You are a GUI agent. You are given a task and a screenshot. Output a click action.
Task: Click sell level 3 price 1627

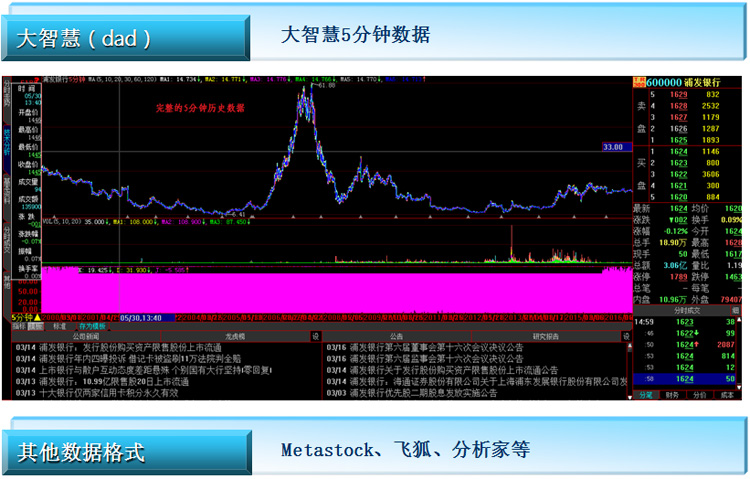click(678, 117)
